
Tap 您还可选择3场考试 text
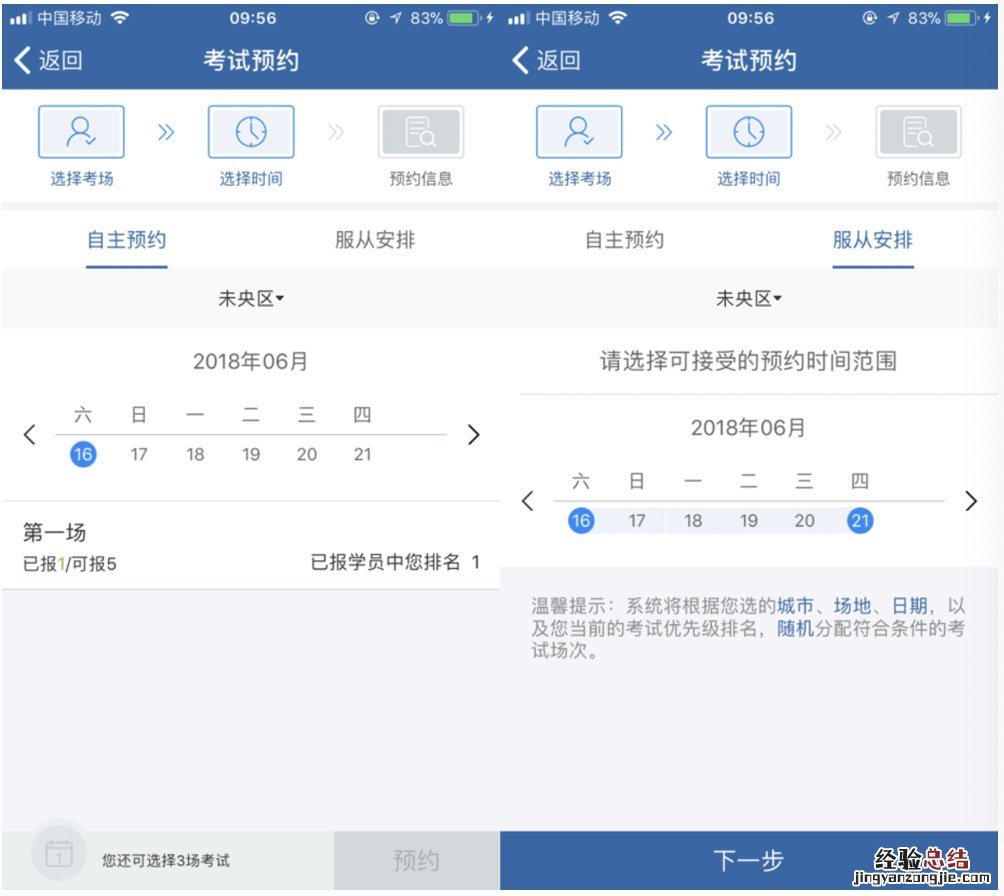point(165,860)
